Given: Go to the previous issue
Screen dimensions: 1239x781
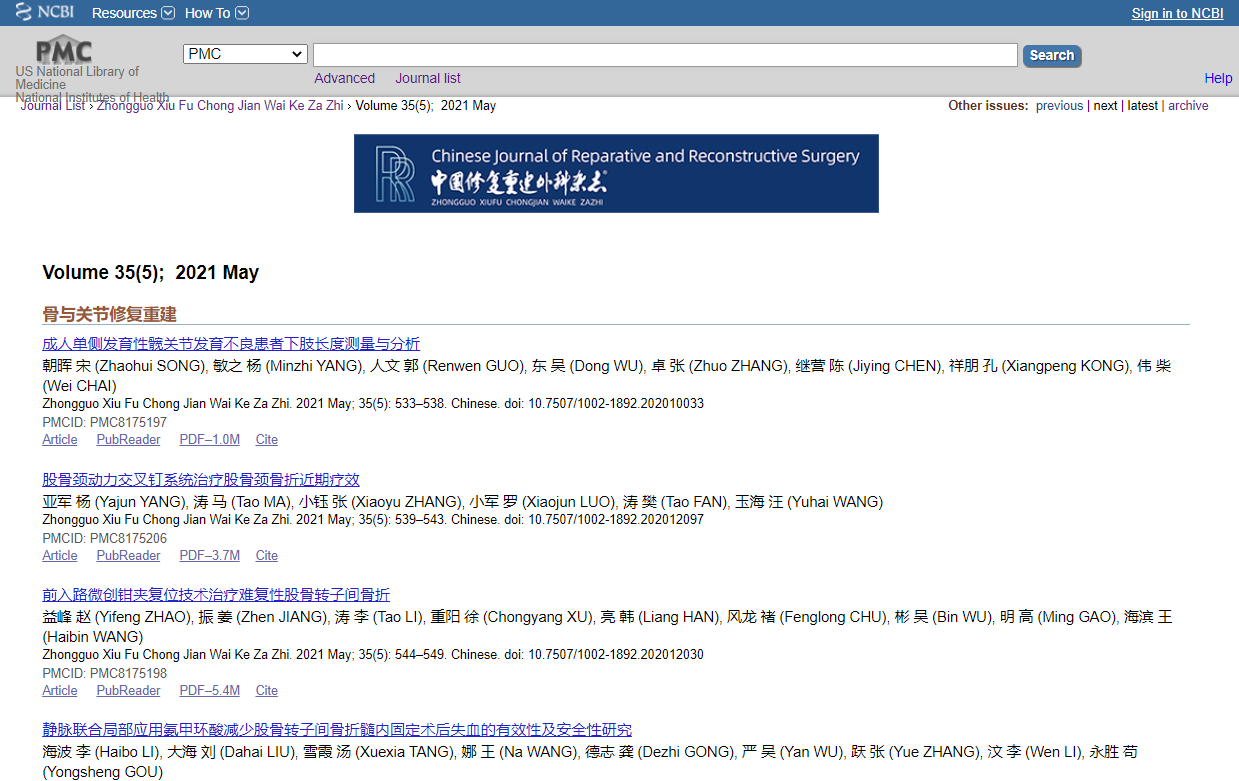Looking at the screenshot, I should tap(1059, 106).
